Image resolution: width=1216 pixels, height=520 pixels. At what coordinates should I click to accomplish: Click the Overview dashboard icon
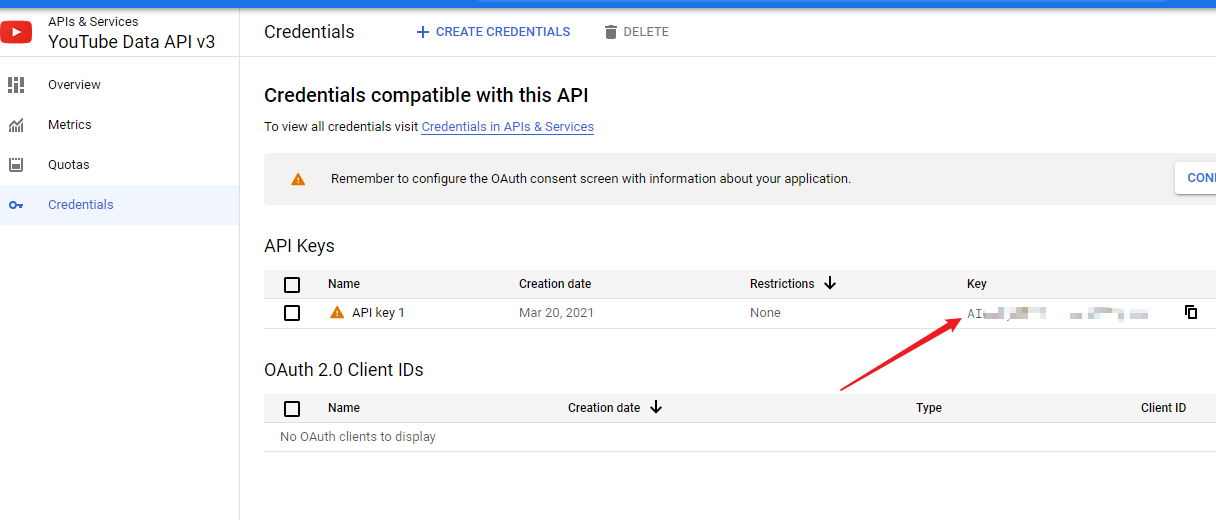[x=16, y=85]
